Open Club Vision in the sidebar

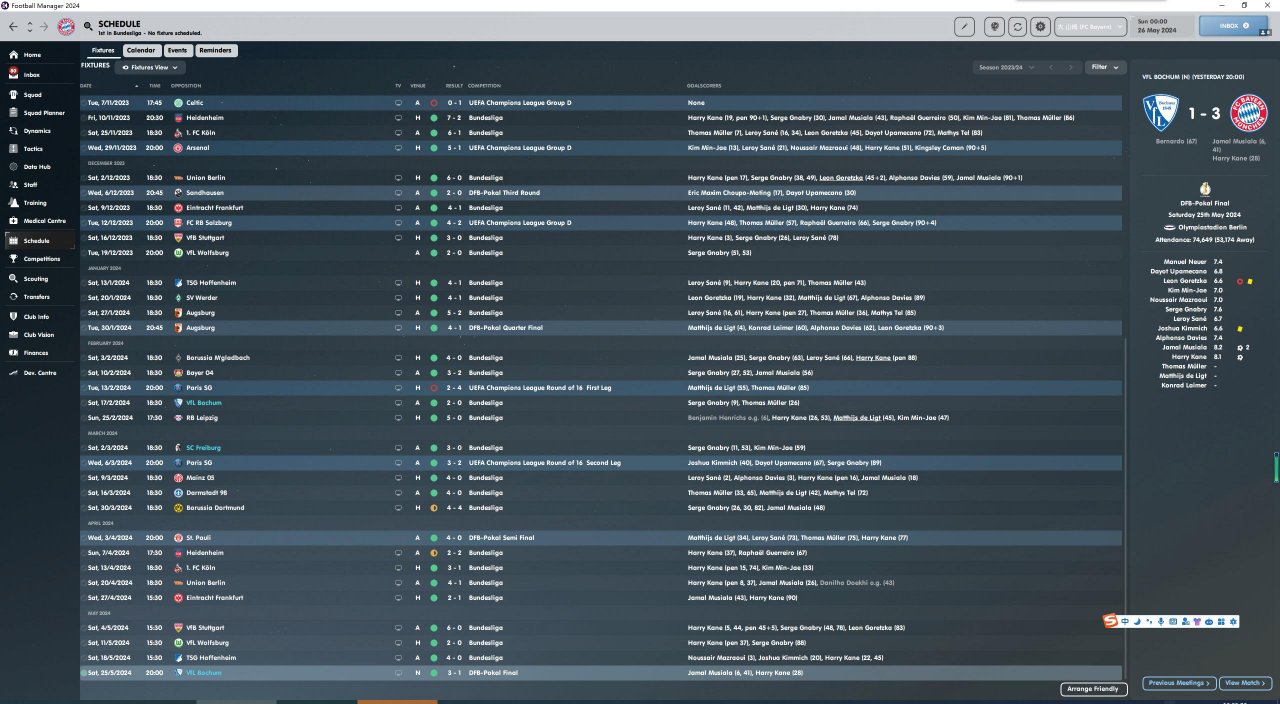(x=38, y=335)
